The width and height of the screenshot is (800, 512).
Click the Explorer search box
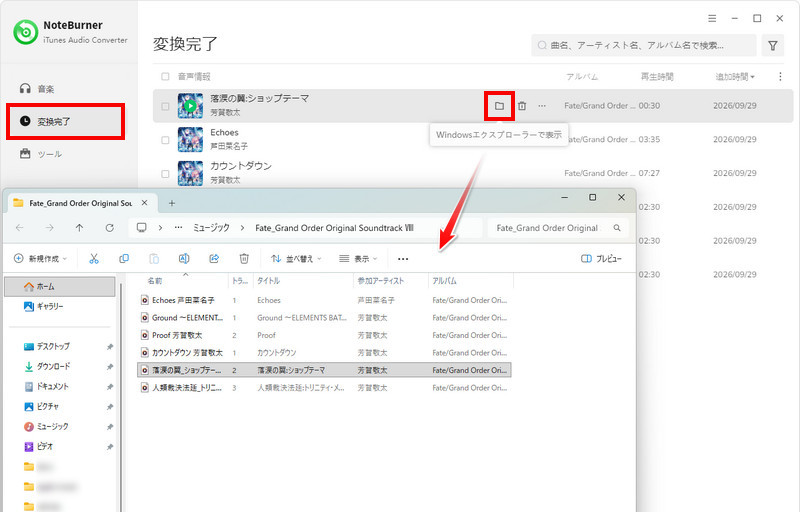tap(558, 228)
